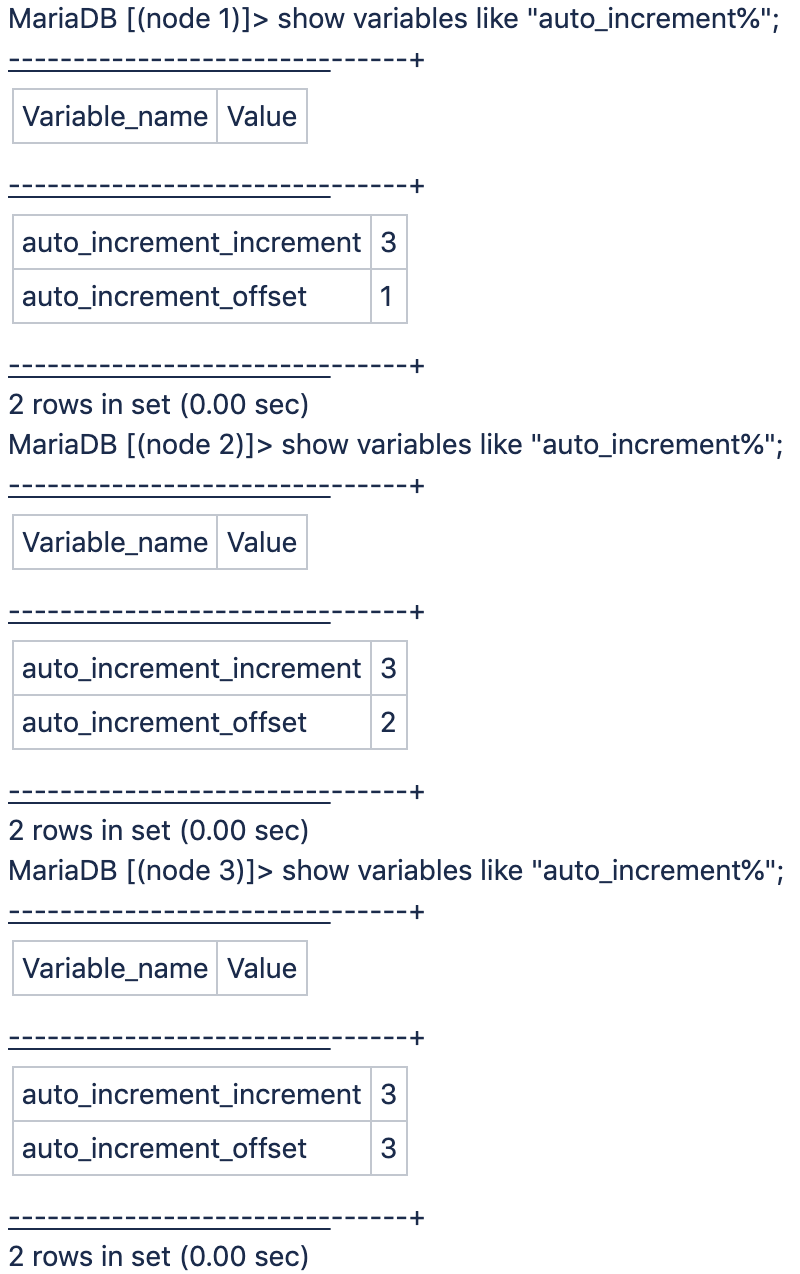Select Variable_name header in node 2 table
The image size is (800, 1274).
click(115, 543)
